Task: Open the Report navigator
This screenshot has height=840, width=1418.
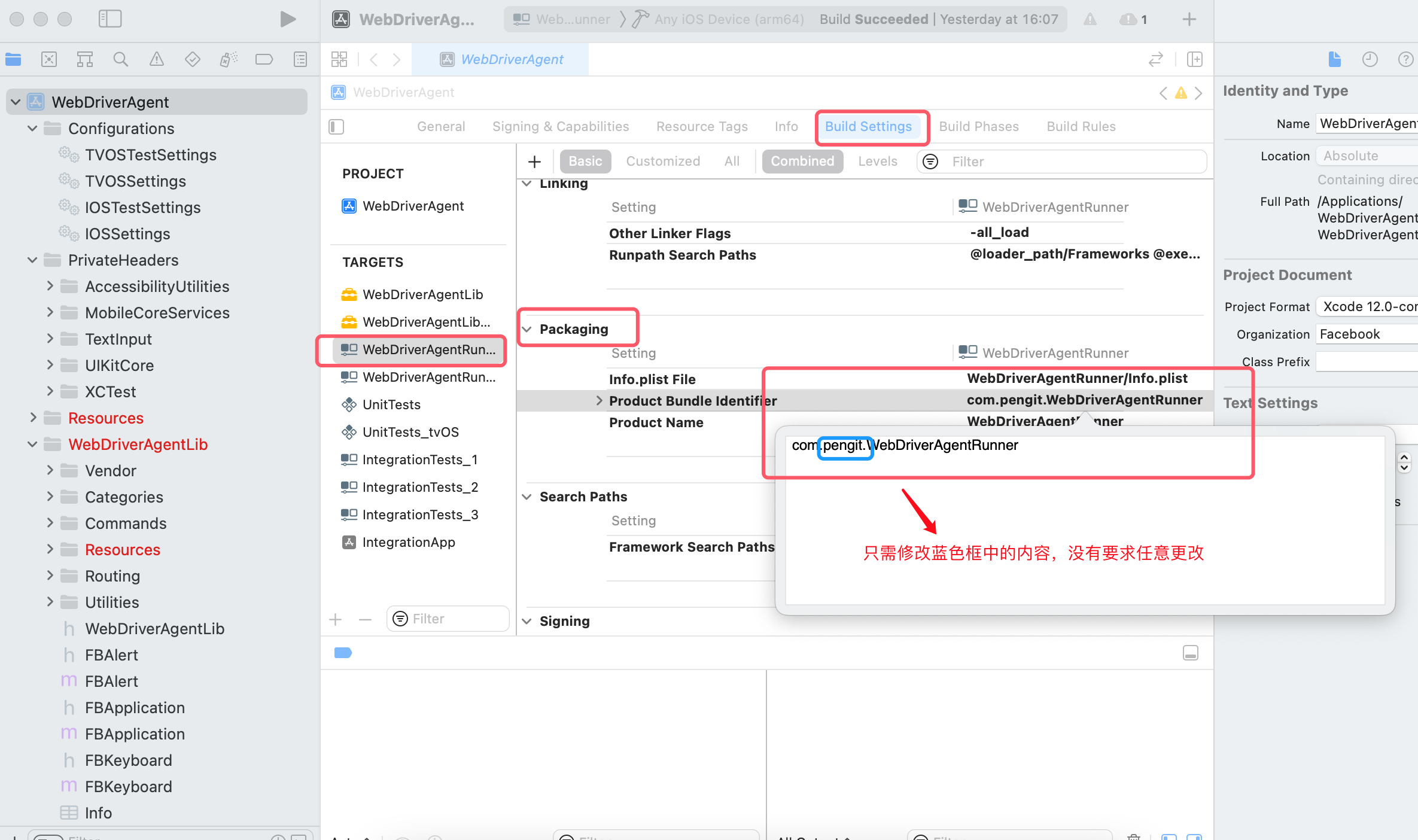Action: coord(300,59)
